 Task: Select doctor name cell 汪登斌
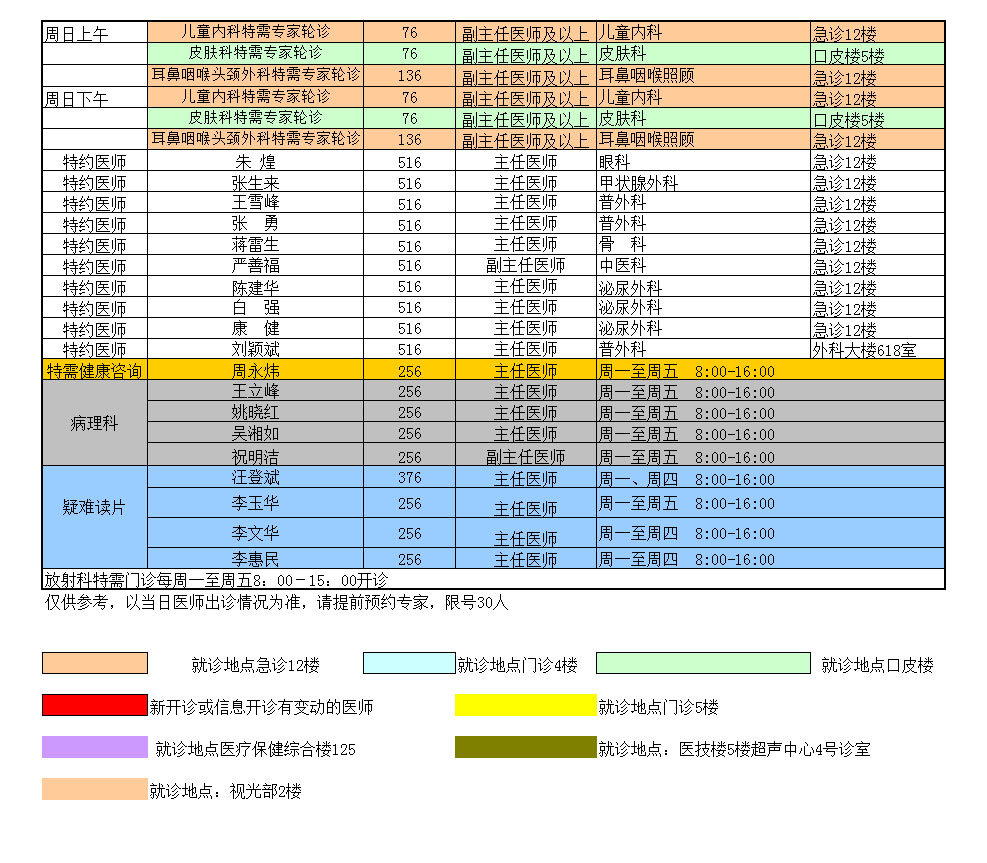(256, 477)
